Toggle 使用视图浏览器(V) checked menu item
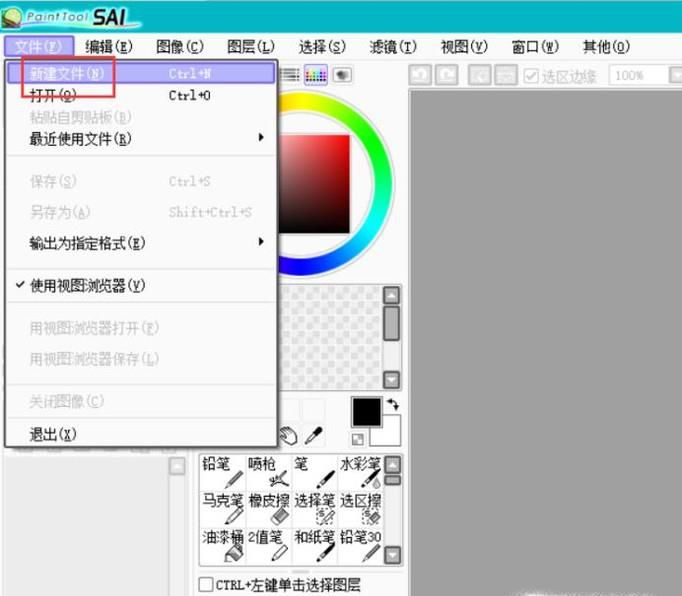The width and height of the screenshot is (682, 596). click(141, 286)
